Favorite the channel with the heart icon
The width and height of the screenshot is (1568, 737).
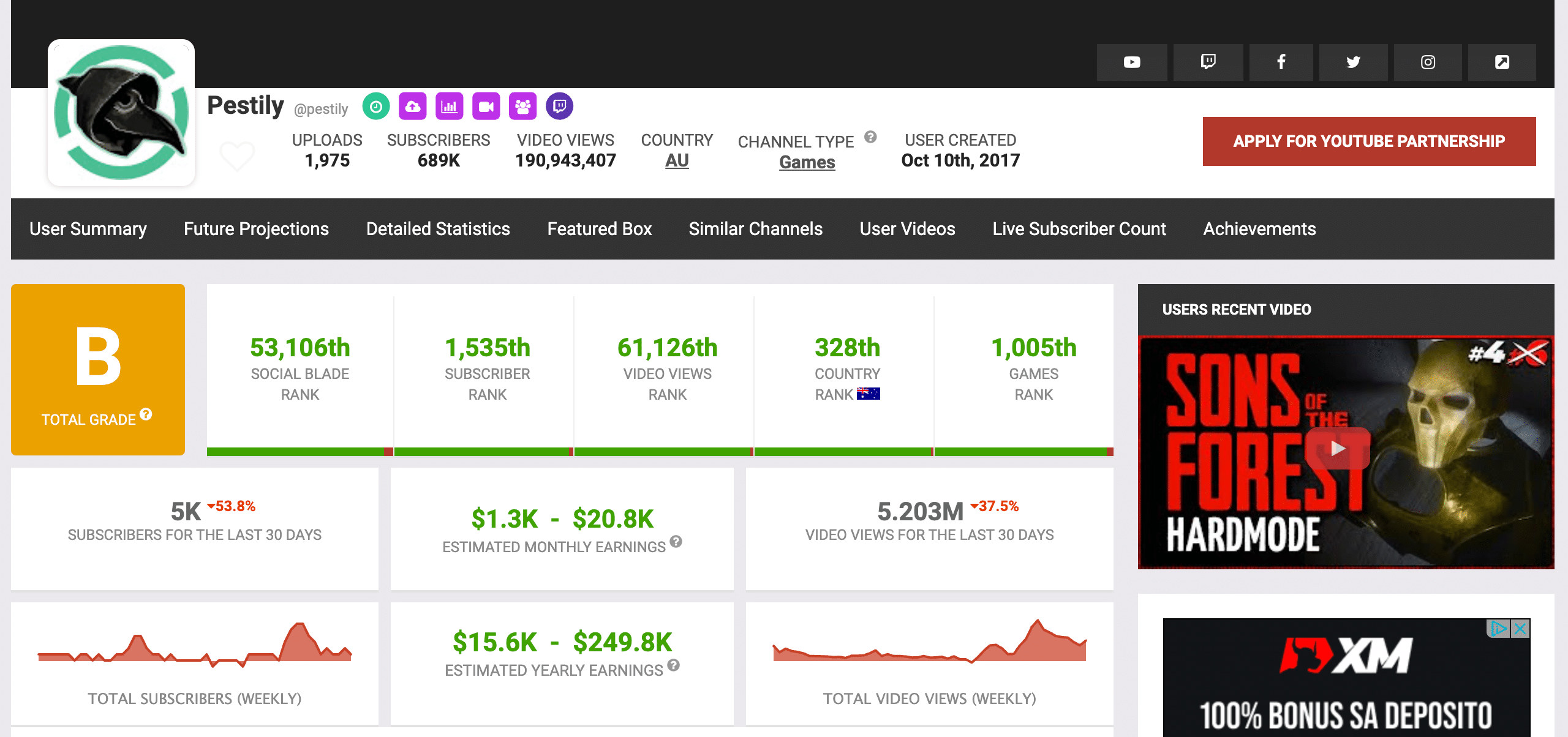point(237,155)
